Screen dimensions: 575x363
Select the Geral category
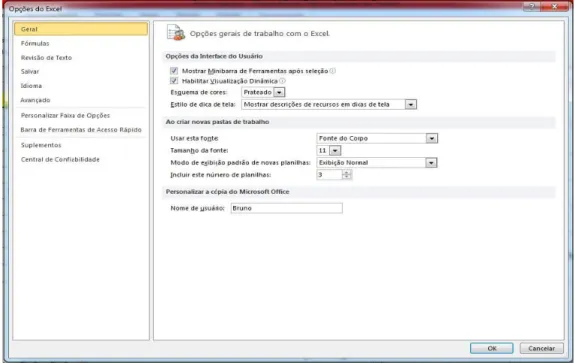[x=81, y=29]
